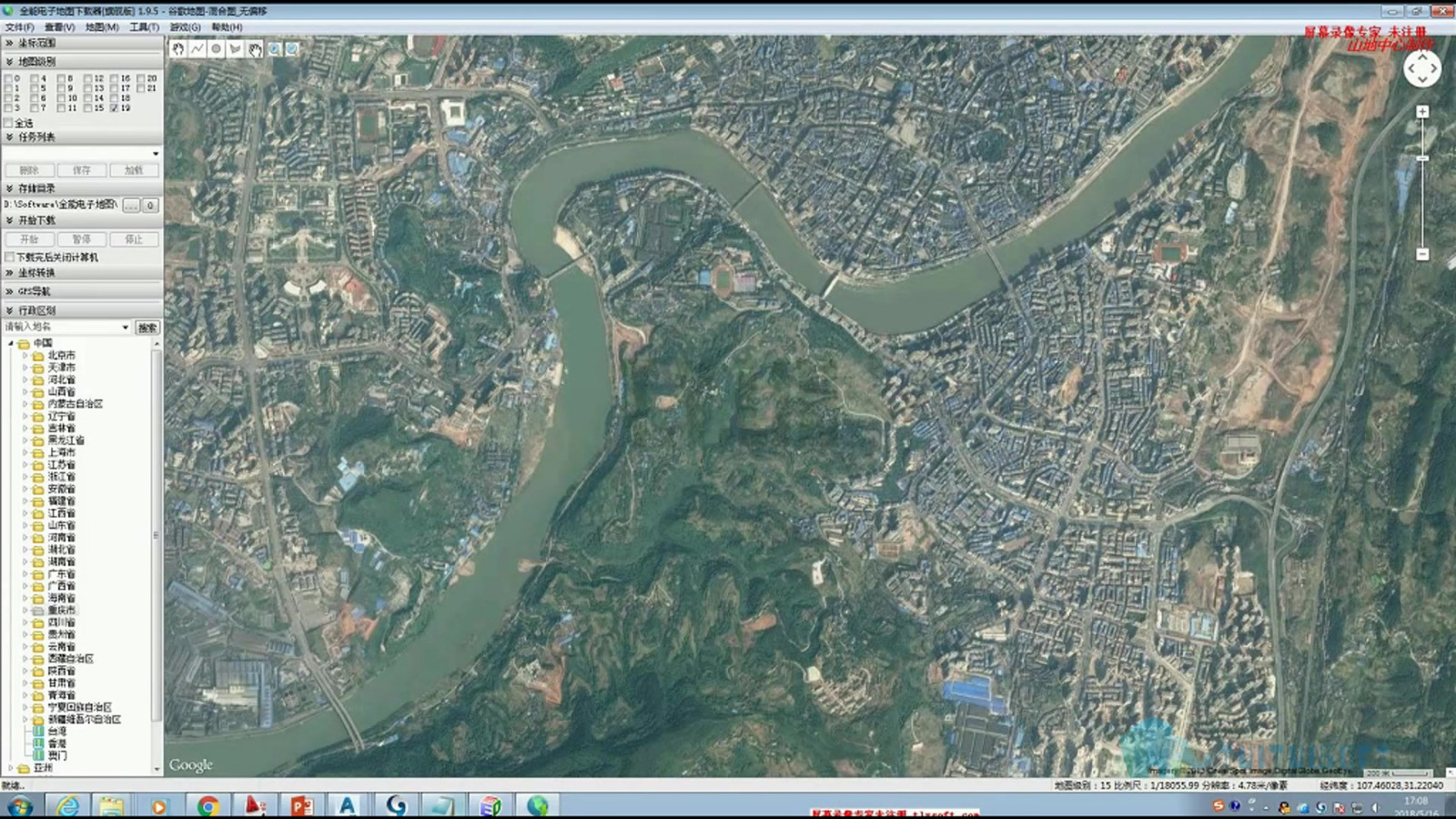
Task: Click the map pan compass control
Action: (x=1422, y=68)
